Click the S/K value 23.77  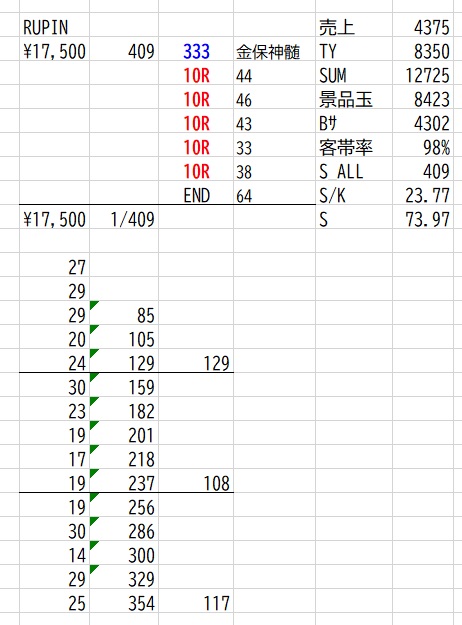tap(423, 195)
